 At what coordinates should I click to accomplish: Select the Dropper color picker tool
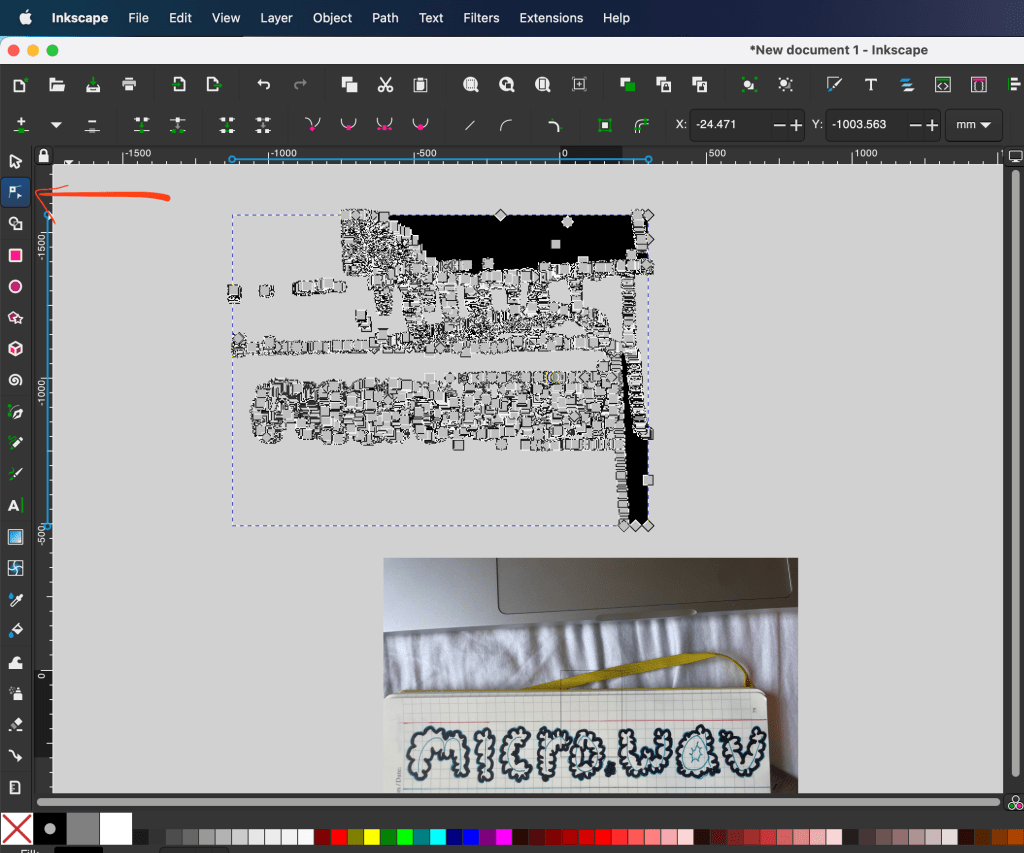16,600
